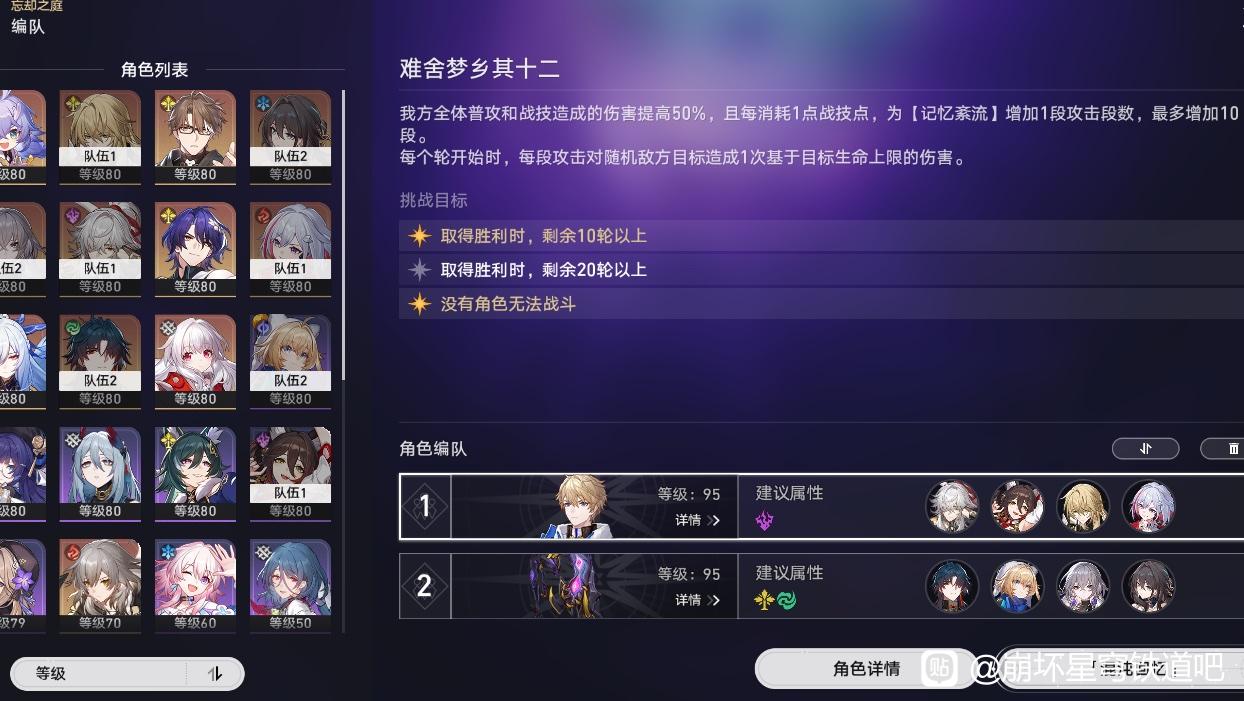1244x701 pixels.
Task: Expand 详情 chevron for enemy team 2
Action: 697,600
